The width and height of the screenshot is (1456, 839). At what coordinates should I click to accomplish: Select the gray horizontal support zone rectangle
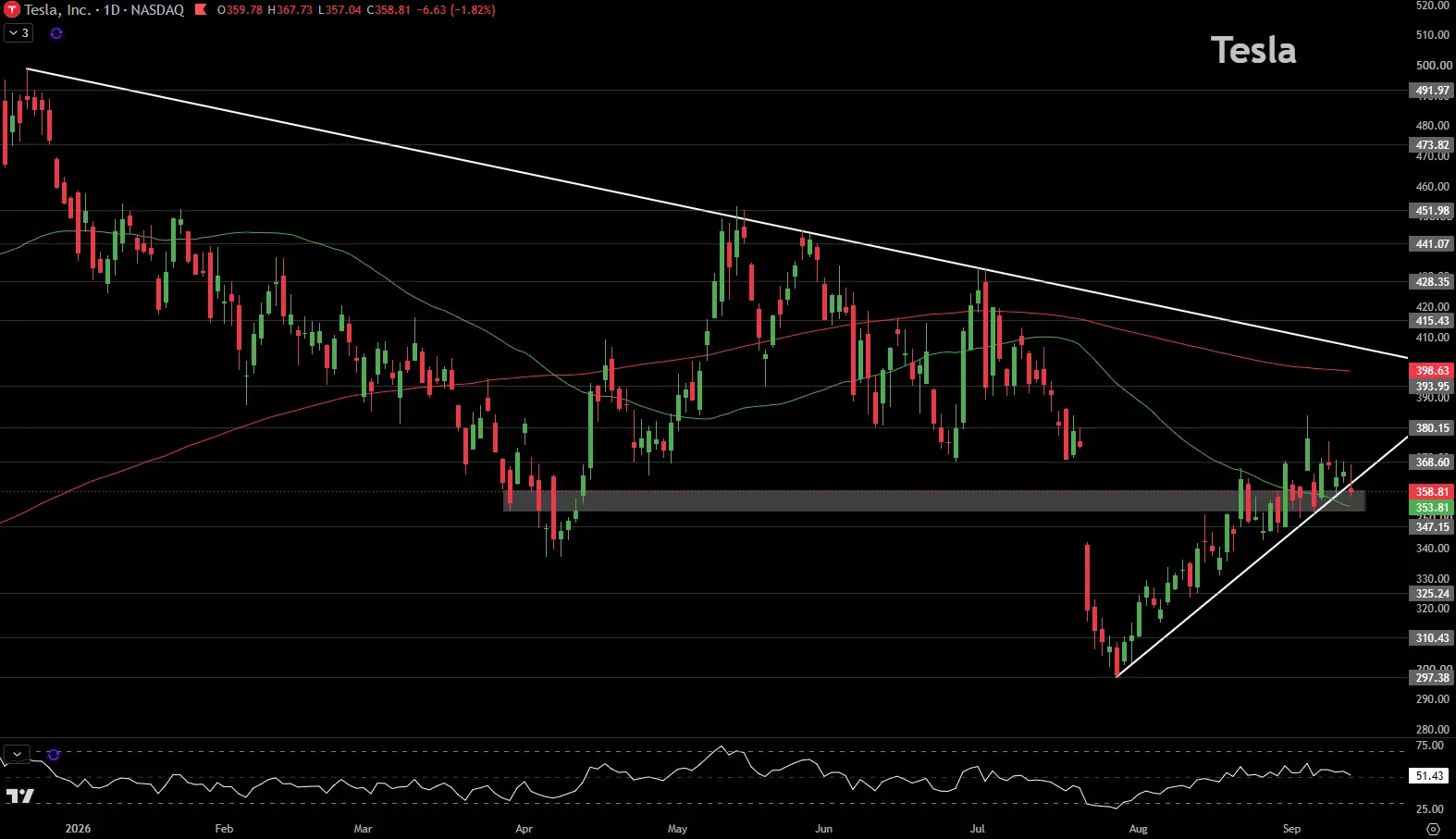pos(934,500)
